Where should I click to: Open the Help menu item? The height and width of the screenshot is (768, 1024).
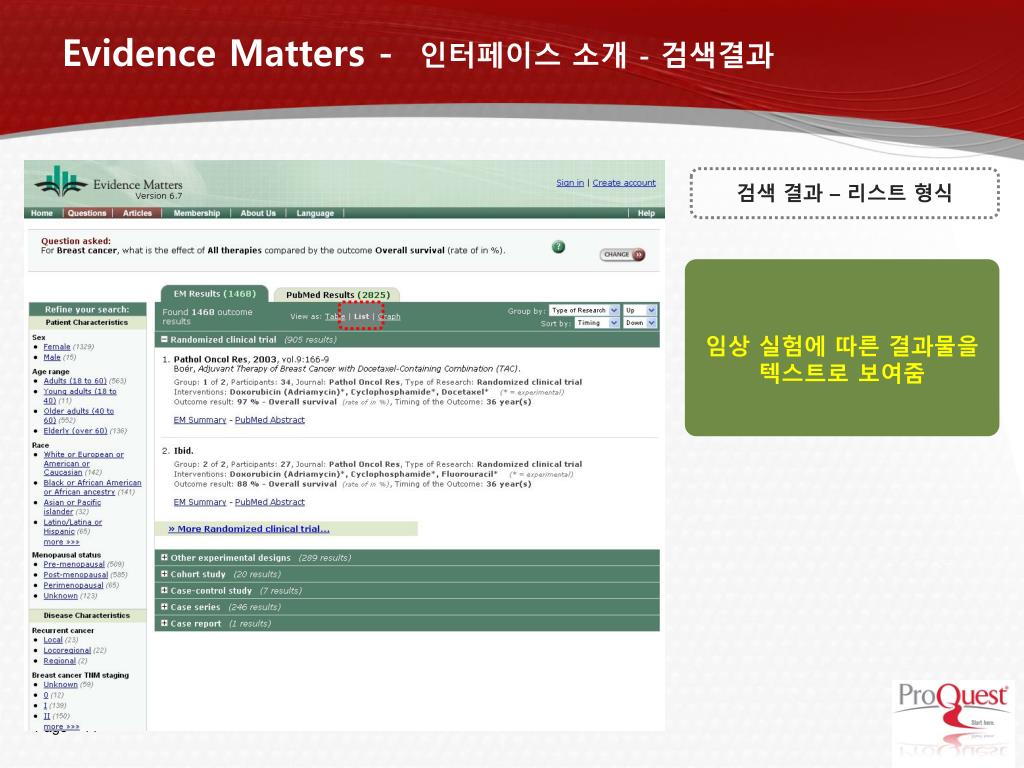(x=646, y=213)
